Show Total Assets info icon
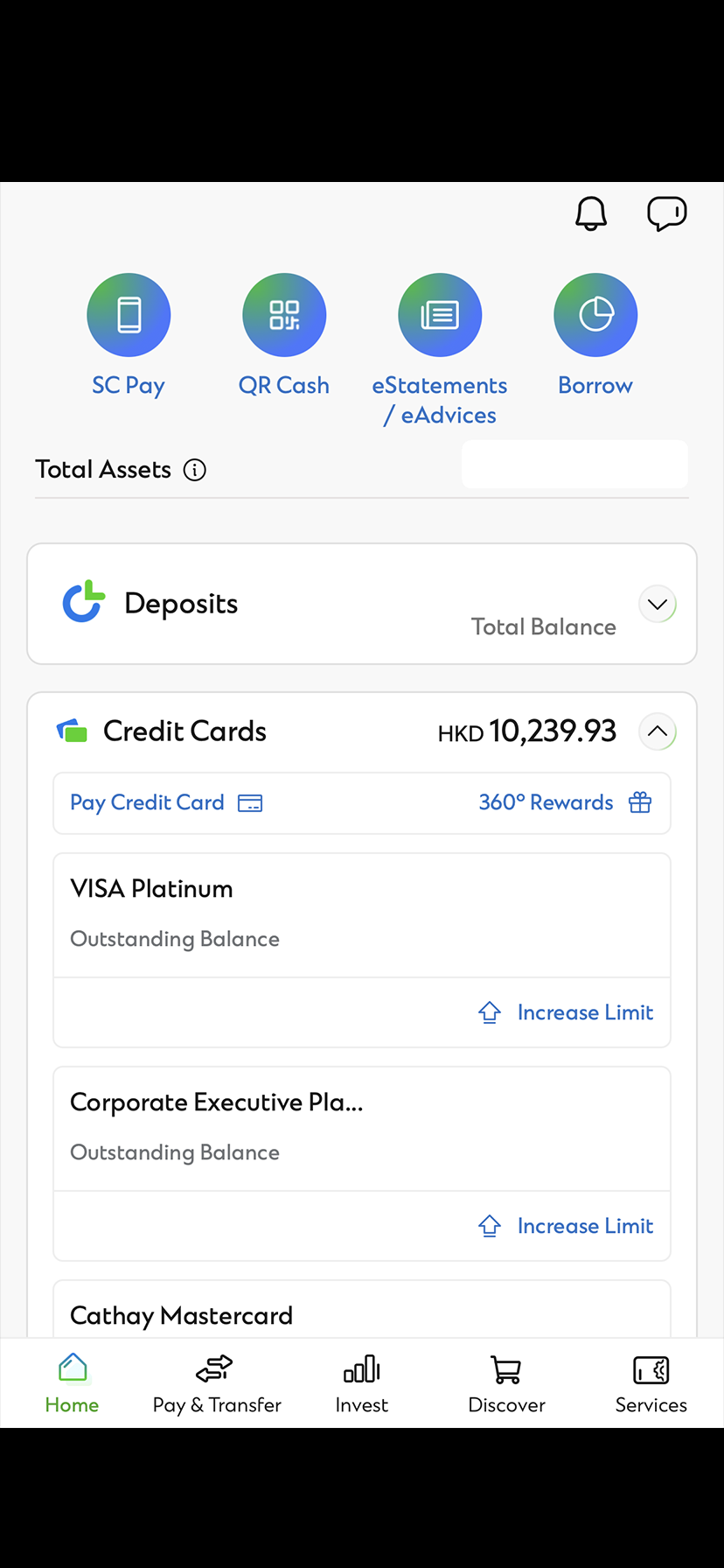The height and width of the screenshot is (1568, 724). [195, 470]
